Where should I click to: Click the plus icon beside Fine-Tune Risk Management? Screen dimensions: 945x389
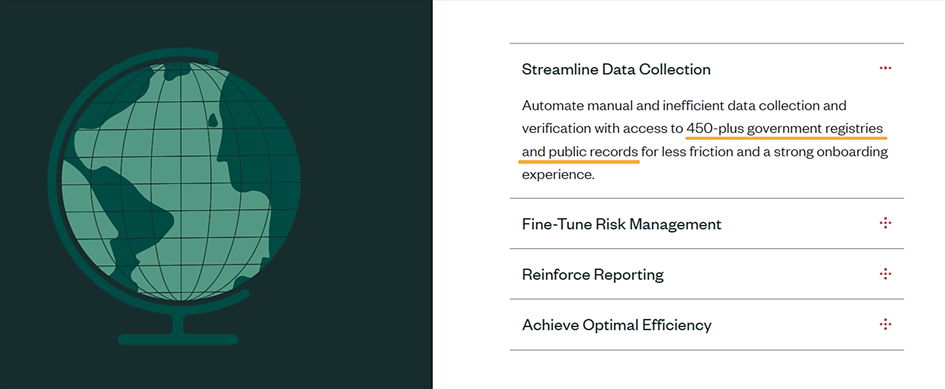tap(885, 224)
